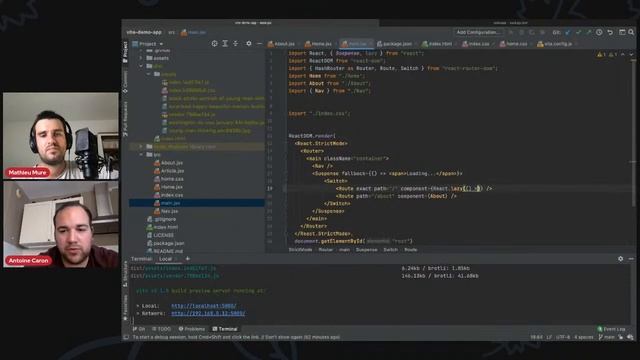Switch to the home.css editor tab
Image resolution: width=640 pixels, height=360 pixels.
[514, 44]
